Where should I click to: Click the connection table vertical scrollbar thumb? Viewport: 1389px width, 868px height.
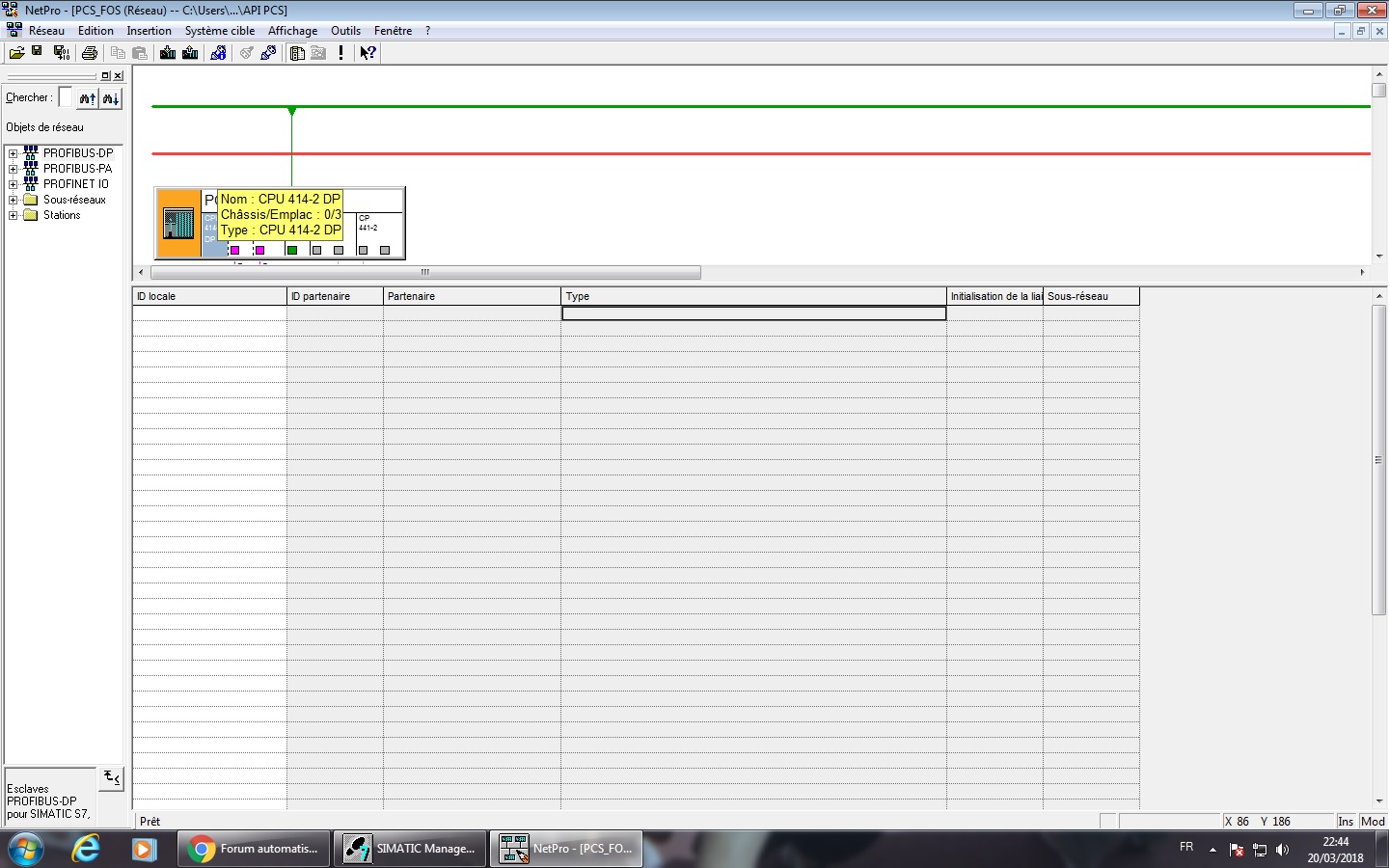[x=1378, y=460]
